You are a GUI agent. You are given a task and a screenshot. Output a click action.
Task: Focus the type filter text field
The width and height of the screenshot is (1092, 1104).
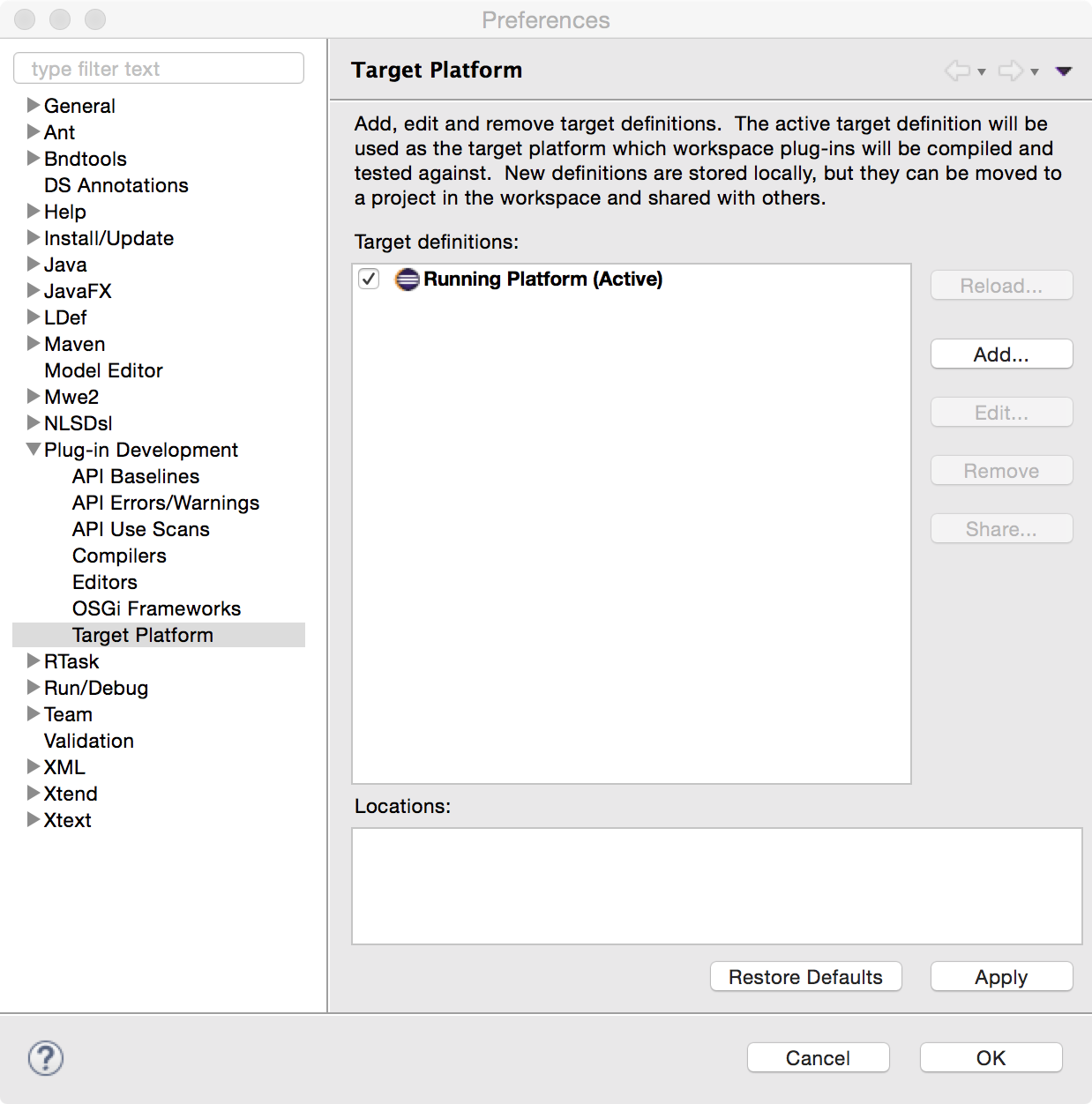tap(159, 69)
